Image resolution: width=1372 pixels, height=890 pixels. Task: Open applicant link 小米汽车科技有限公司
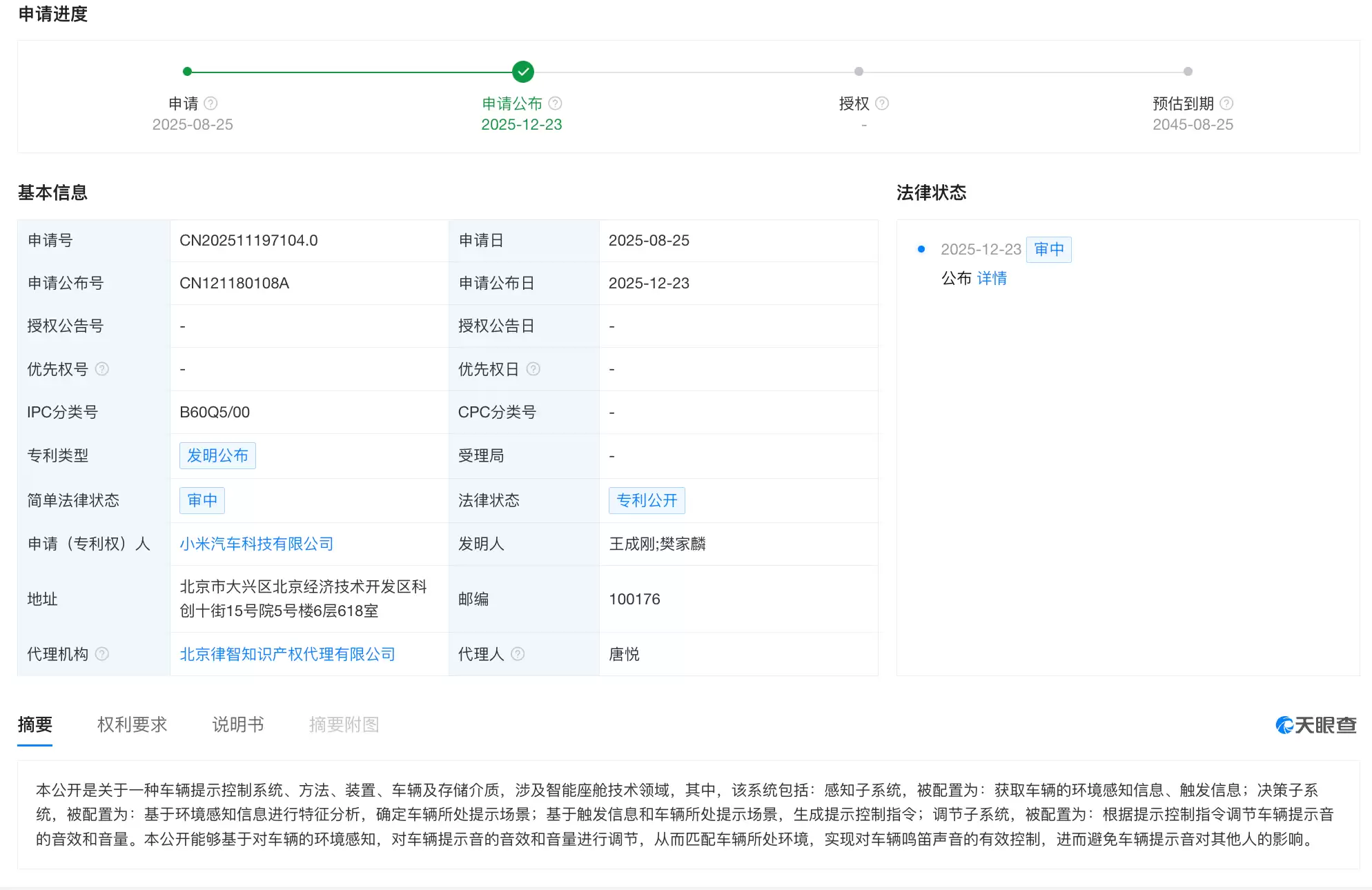point(256,544)
